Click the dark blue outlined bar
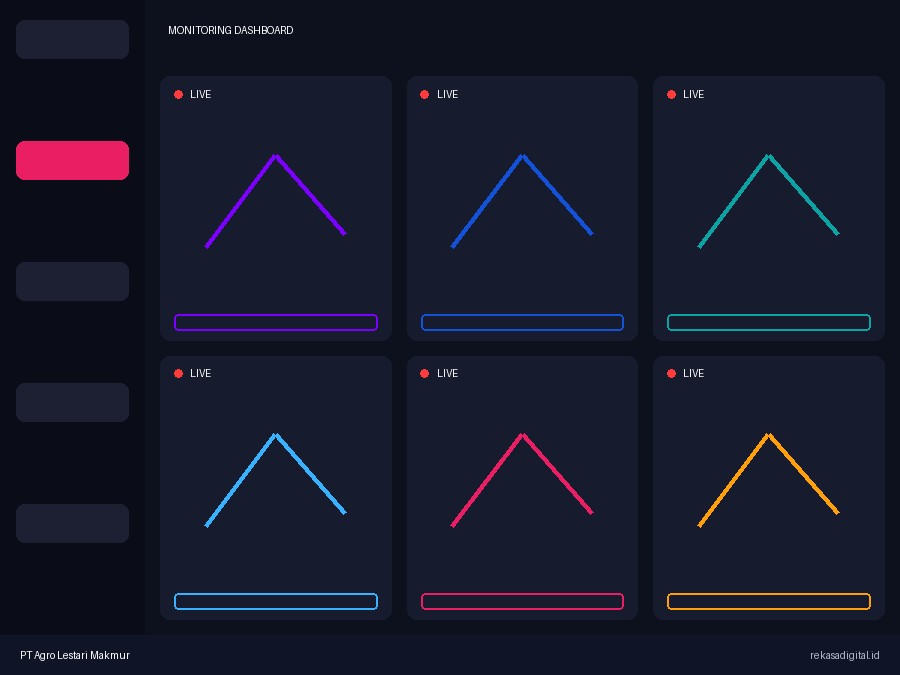This screenshot has width=900, height=675. [x=522, y=323]
